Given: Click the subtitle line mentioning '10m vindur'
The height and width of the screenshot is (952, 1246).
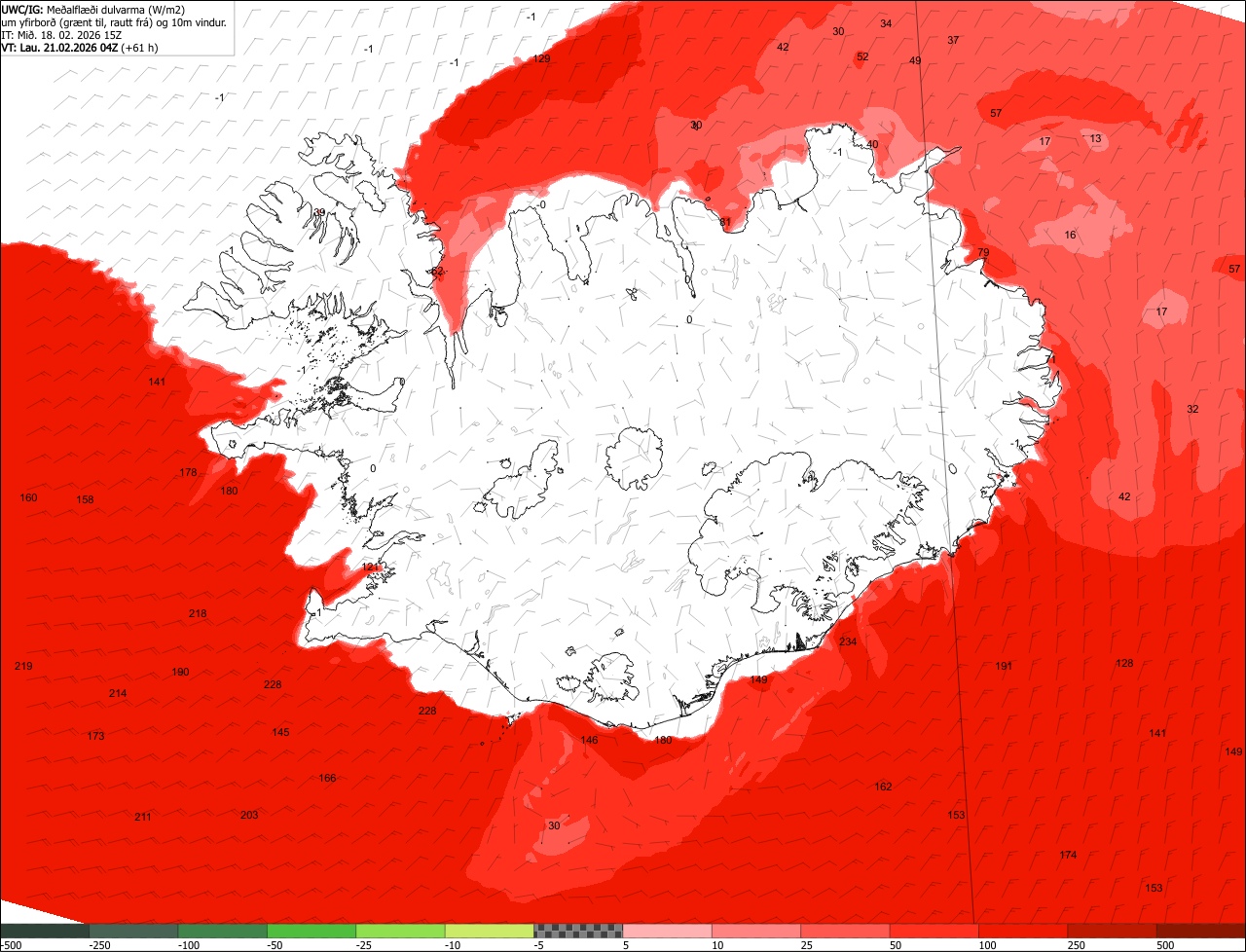Looking at the screenshot, I should click(114, 22).
